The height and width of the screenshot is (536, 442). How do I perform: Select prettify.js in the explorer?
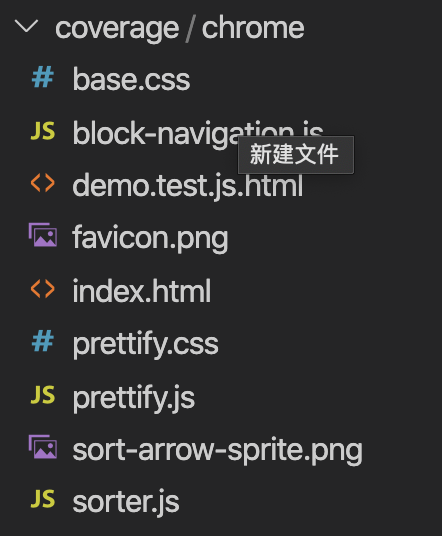tap(134, 398)
